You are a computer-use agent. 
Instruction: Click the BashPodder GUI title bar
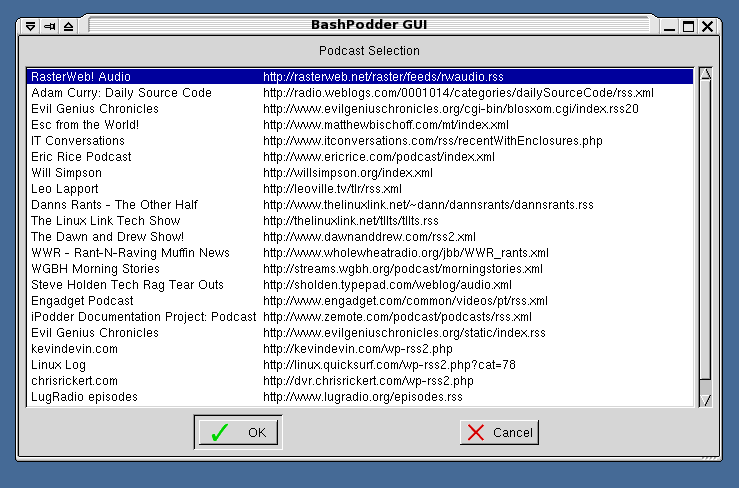pos(369,25)
